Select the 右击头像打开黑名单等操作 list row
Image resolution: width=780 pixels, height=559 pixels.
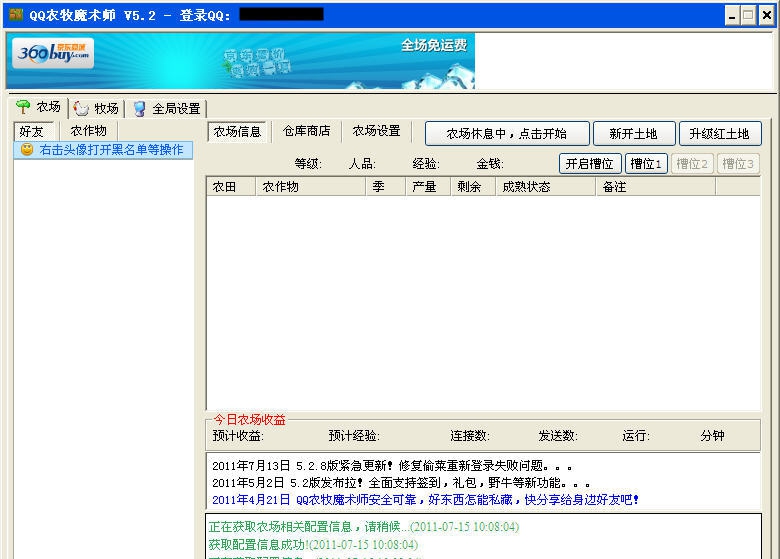point(103,150)
